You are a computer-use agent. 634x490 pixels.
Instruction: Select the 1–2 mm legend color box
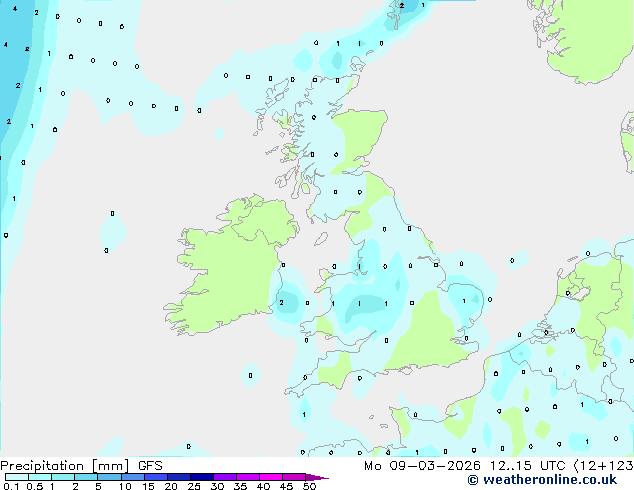pyautogui.click(x=63, y=477)
